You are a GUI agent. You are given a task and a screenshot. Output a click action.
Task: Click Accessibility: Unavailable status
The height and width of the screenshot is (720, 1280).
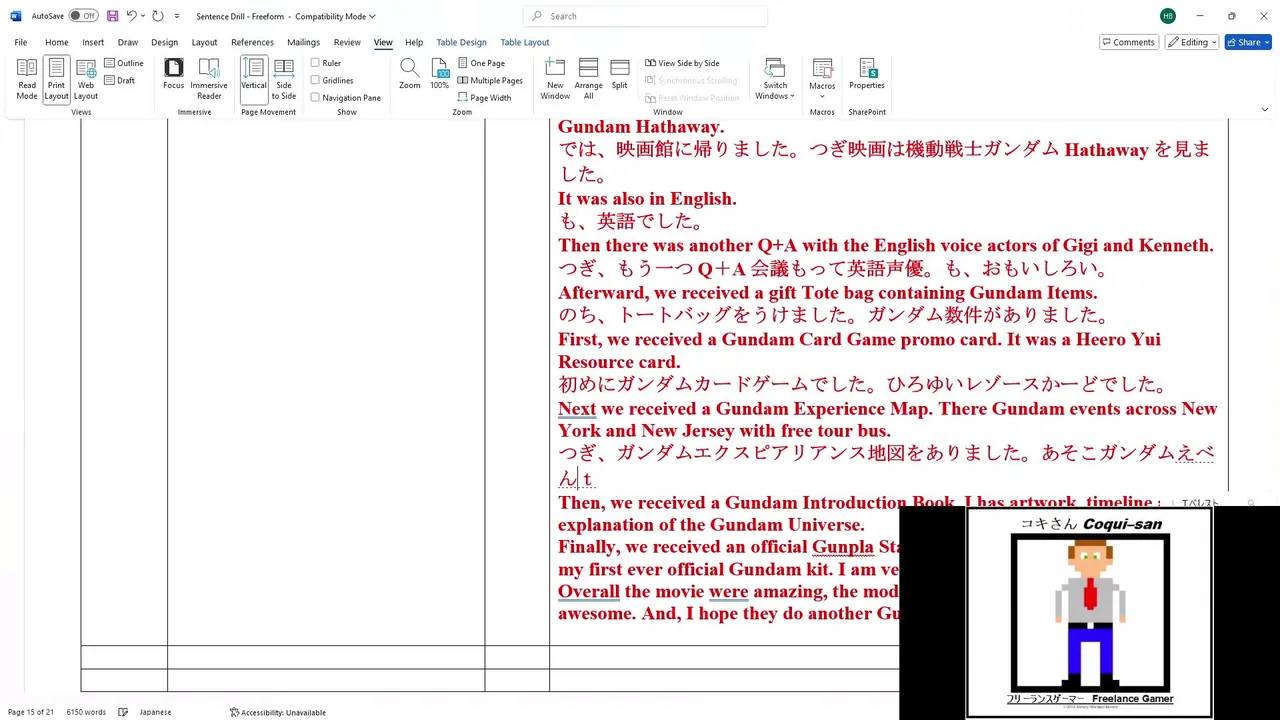point(278,712)
